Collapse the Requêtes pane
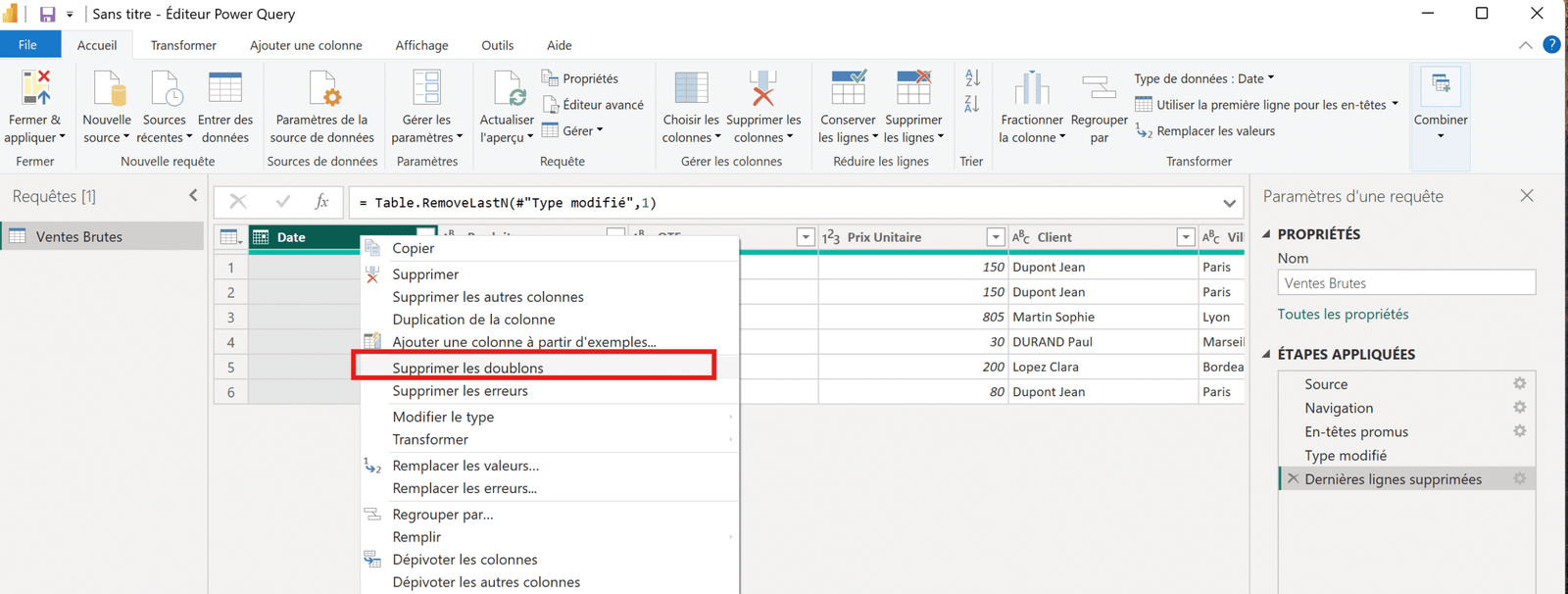This screenshot has height=594, width=1568. [x=193, y=196]
